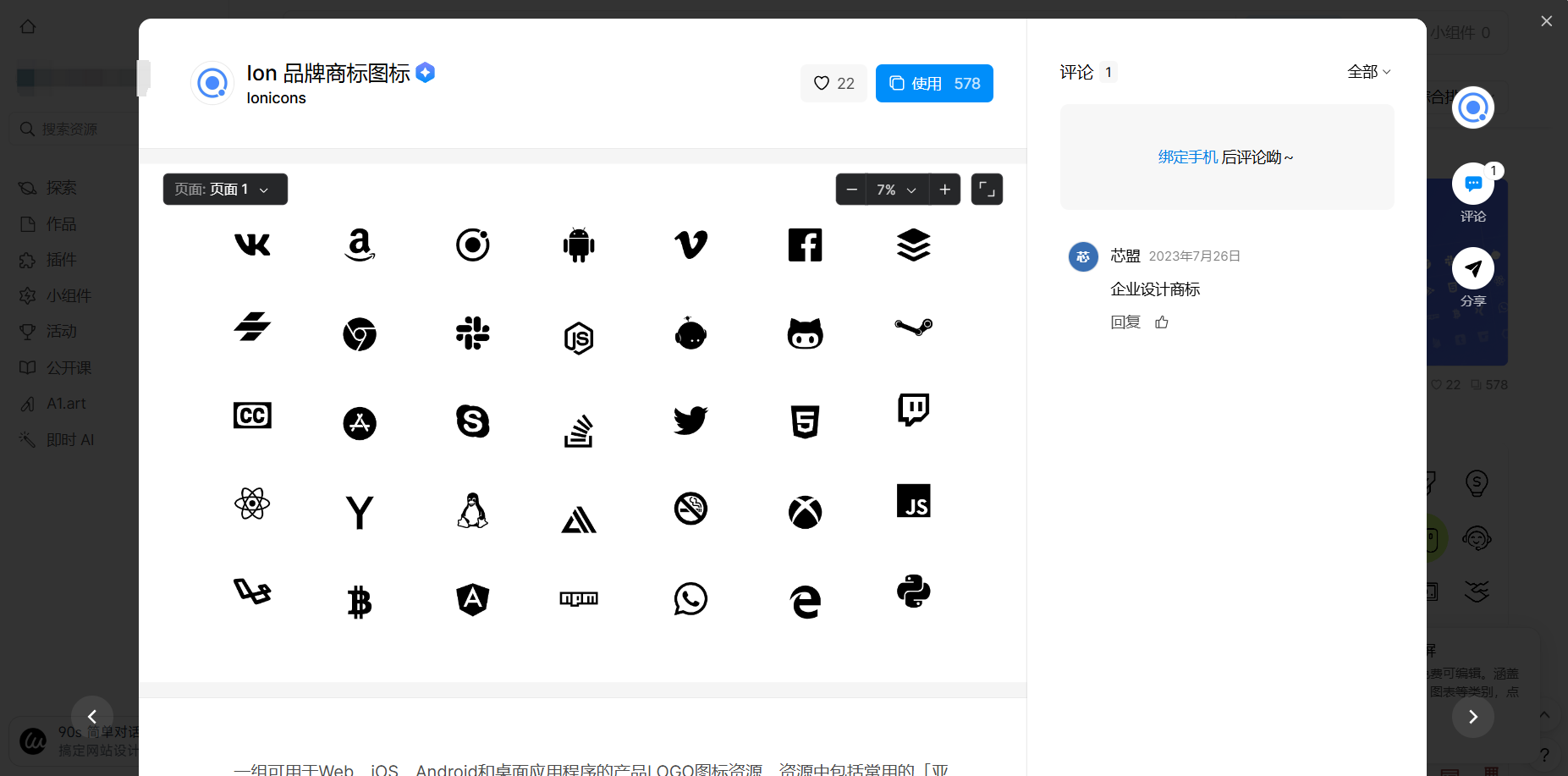
Task: Open 公开课 in the left sidebar
Action: coord(69,368)
